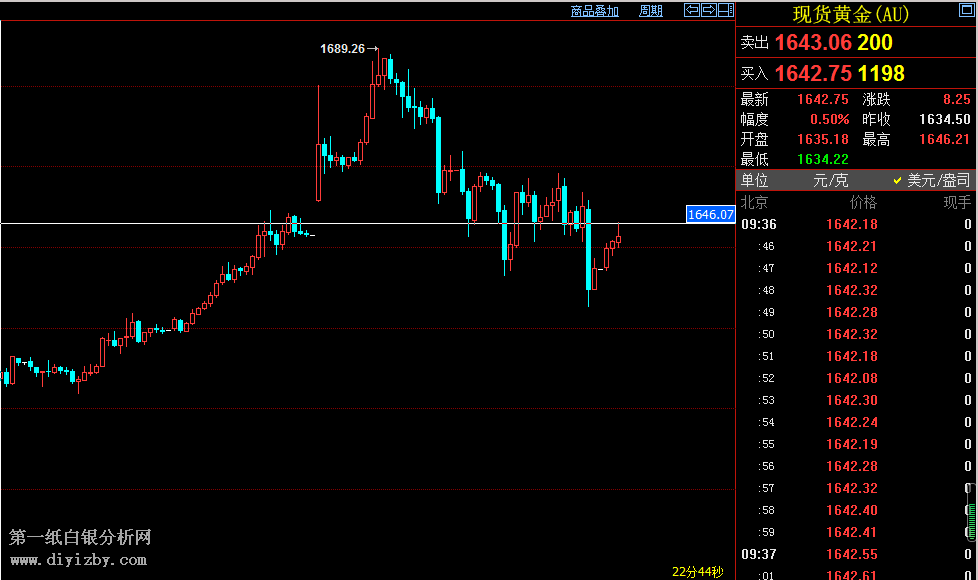Select the 09:36 tick row at 1642.18

click(x=851, y=224)
